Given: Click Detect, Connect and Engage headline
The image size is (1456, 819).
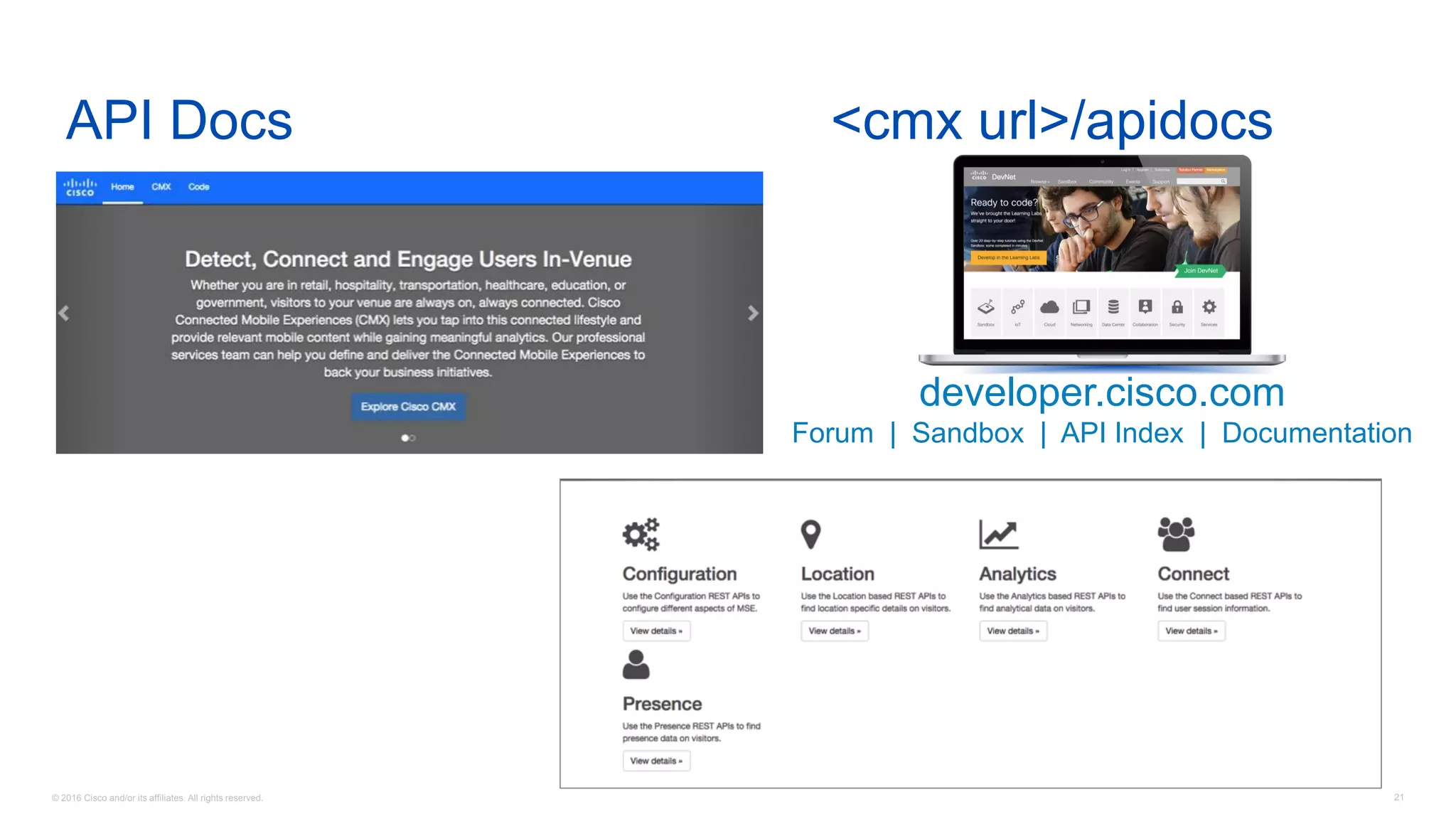Looking at the screenshot, I should (x=408, y=259).
